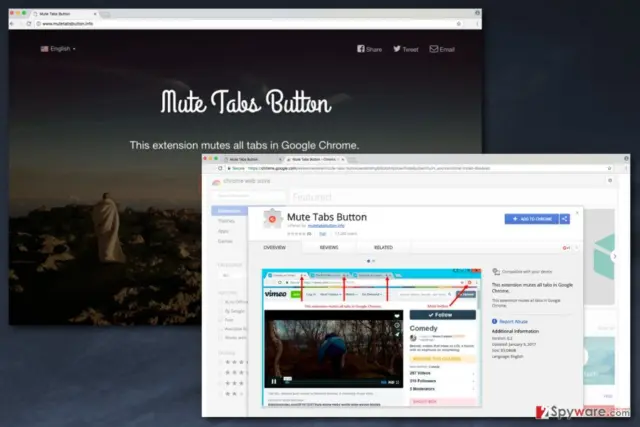
Task: Click the address bar showing mutetabsbutton.info
Action: 249,24
